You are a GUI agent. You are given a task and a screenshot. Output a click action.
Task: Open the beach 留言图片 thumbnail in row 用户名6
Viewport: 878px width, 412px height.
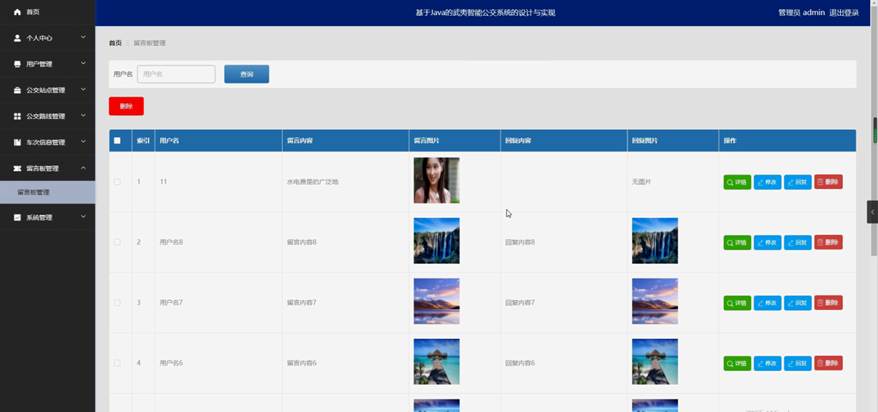(x=436, y=362)
